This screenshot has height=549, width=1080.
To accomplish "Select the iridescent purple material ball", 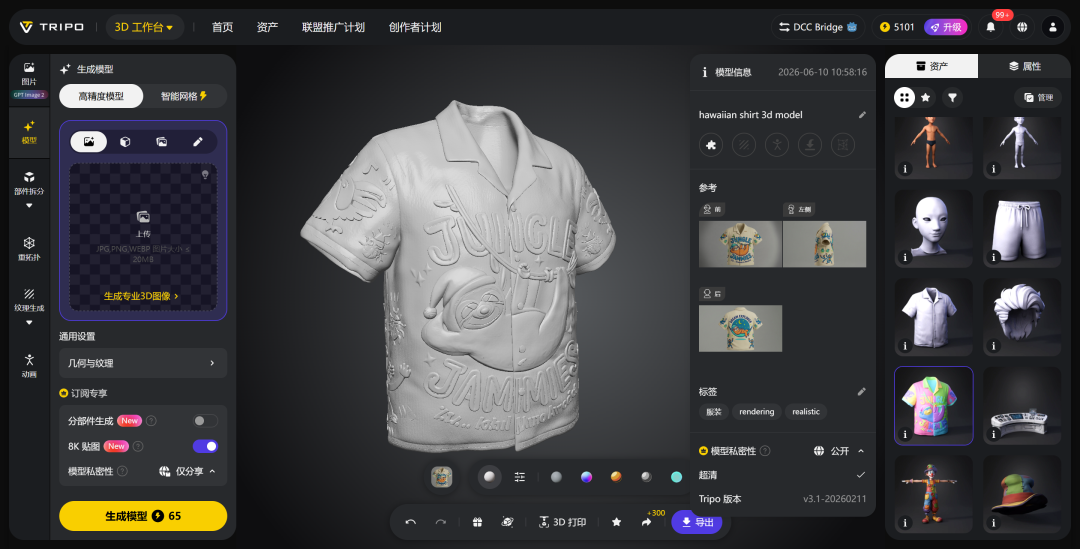I will [586, 477].
